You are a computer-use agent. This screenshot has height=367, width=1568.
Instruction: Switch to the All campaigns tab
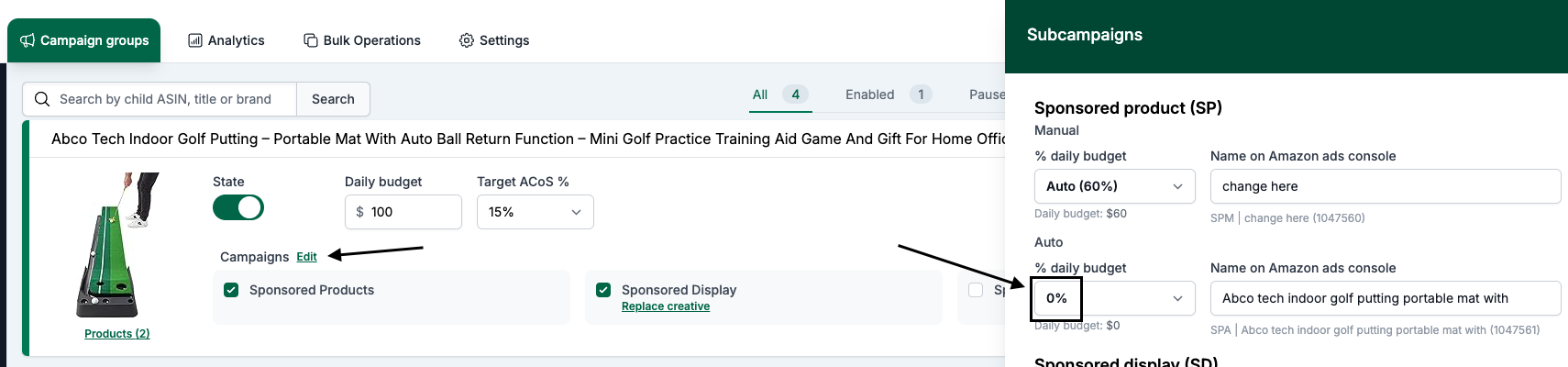pos(760,95)
